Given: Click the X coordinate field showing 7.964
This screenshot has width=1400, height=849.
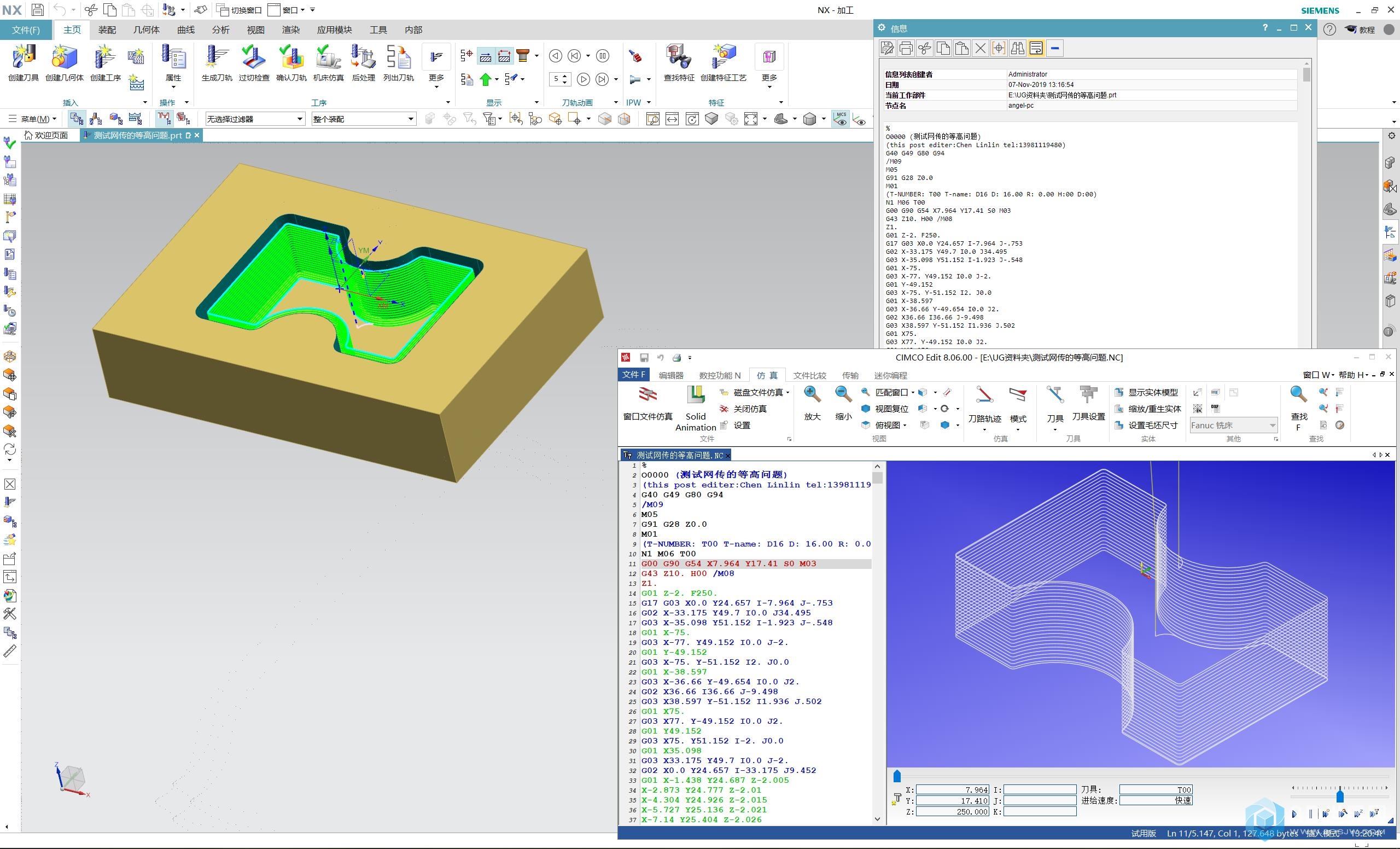Looking at the screenshot, I should (x=953, y=789).
